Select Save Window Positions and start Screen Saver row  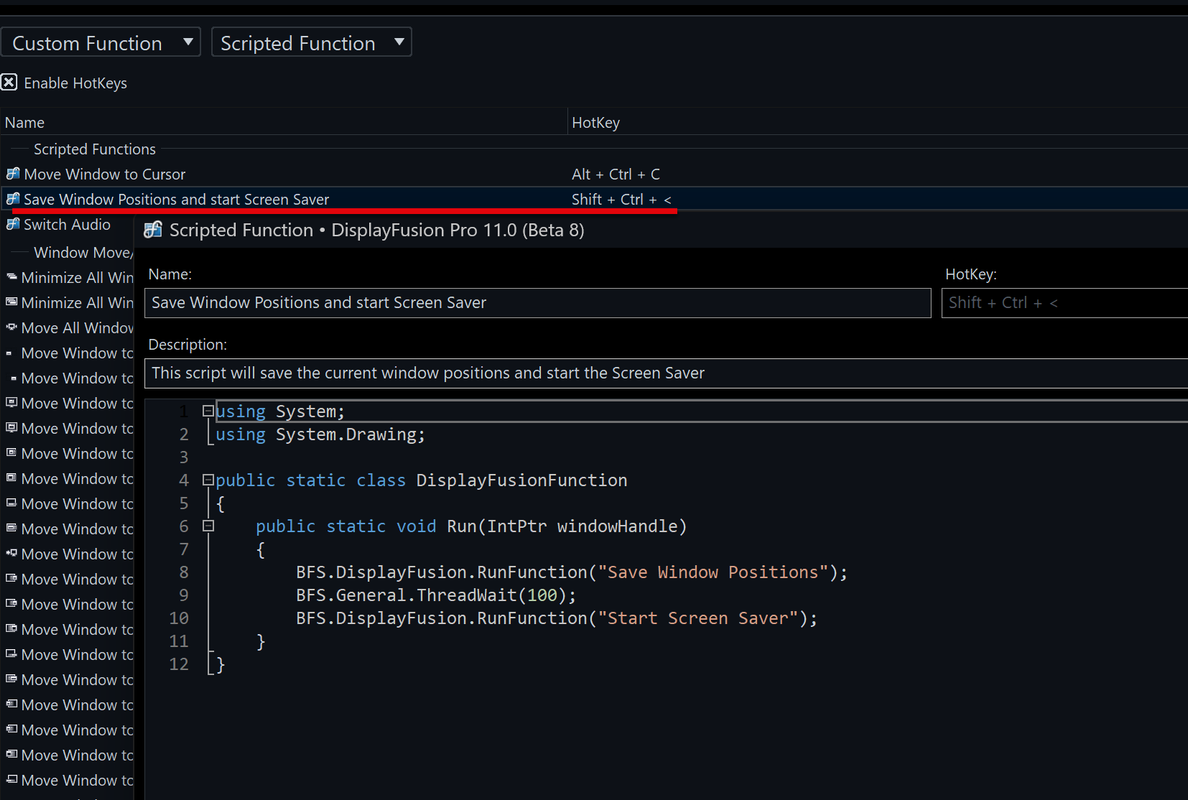click(594, 199)
